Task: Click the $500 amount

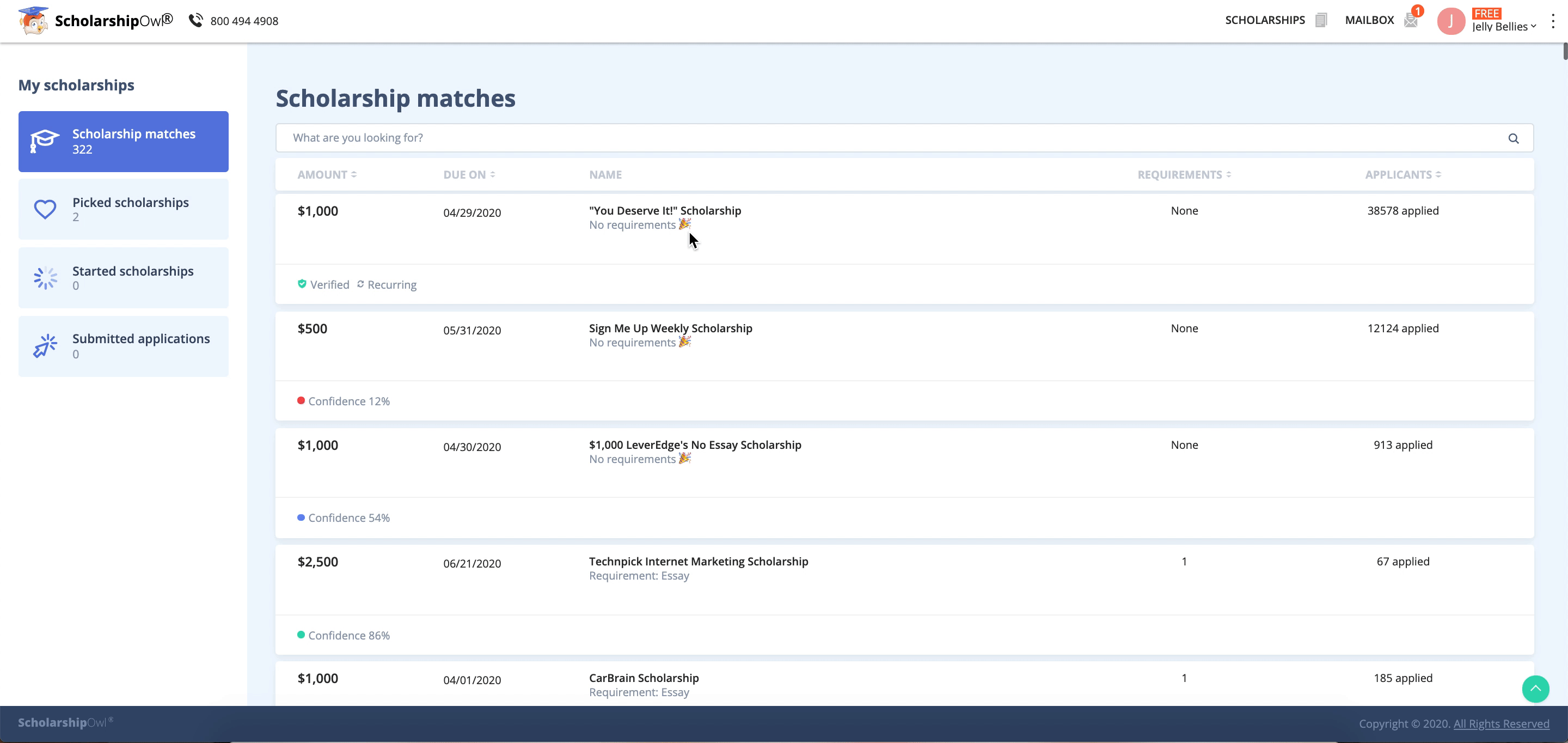Action: (311, 329)
